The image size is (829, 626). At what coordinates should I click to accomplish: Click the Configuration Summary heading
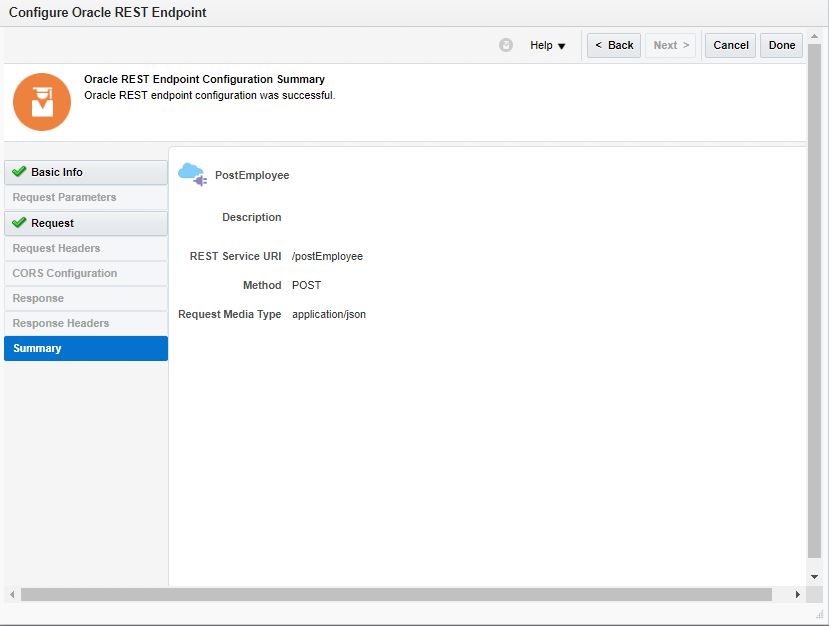click(x=204, y=79)
